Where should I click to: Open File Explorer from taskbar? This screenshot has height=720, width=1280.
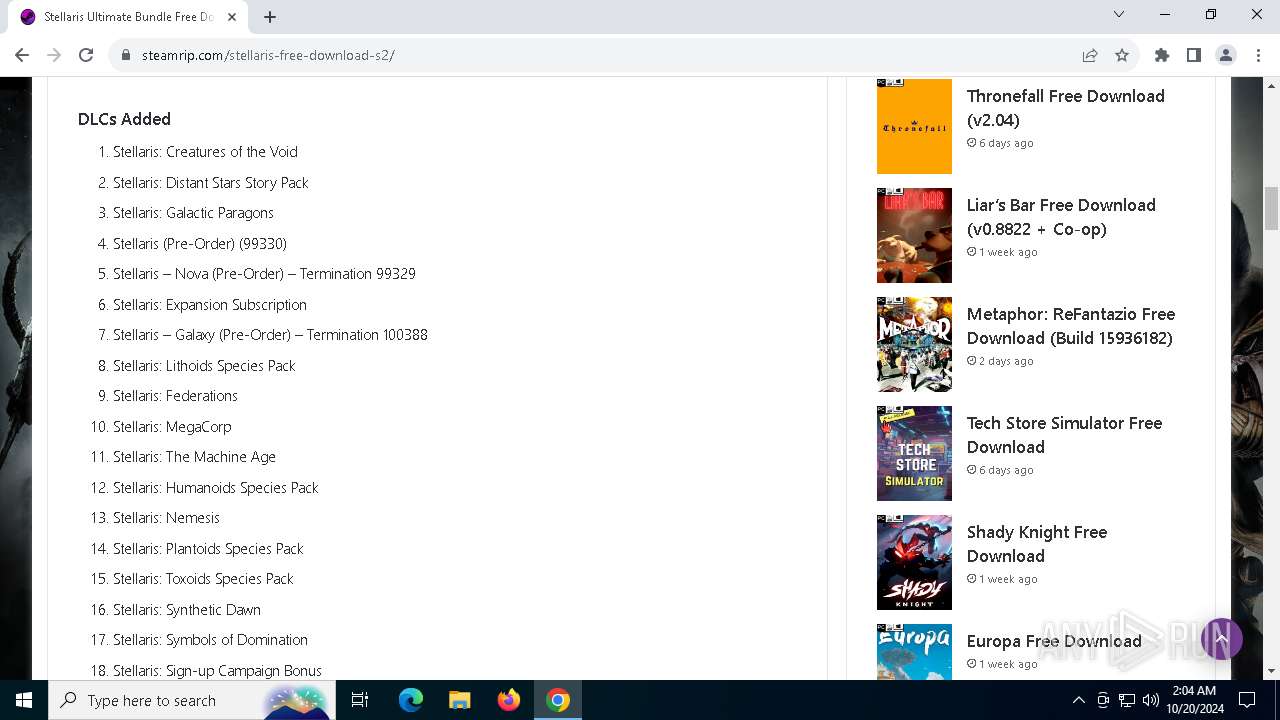460,700
